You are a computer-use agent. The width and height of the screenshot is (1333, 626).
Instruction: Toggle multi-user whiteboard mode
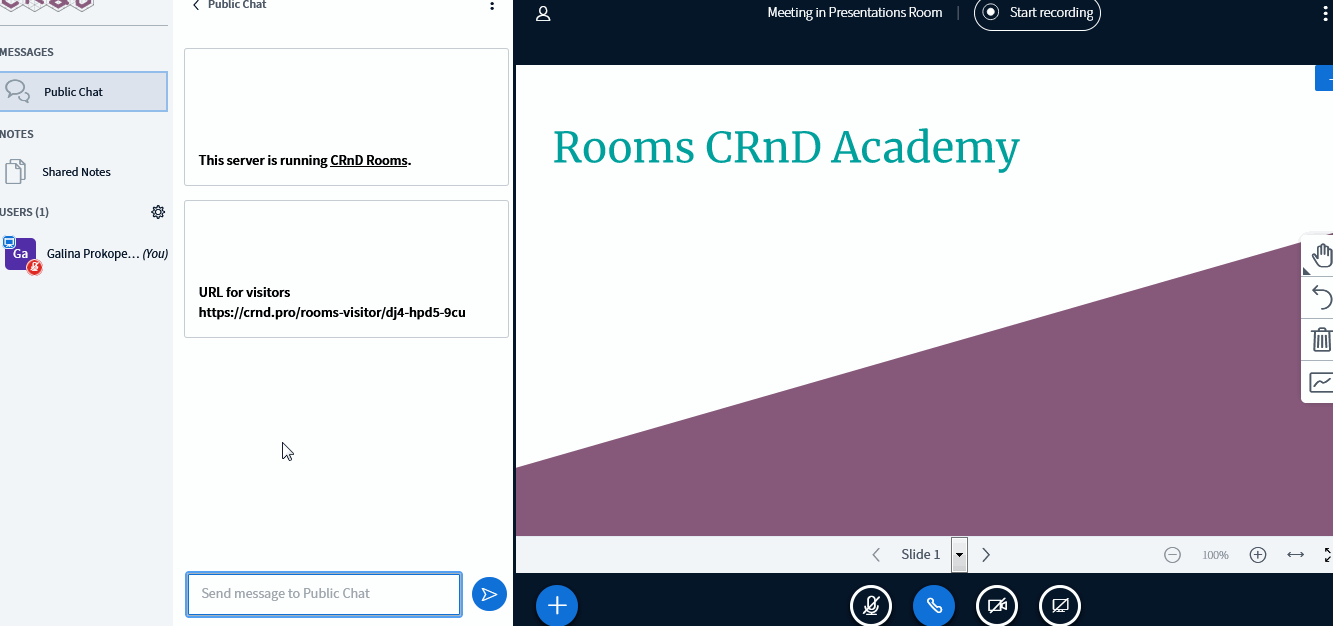(x=1320, y=382)
